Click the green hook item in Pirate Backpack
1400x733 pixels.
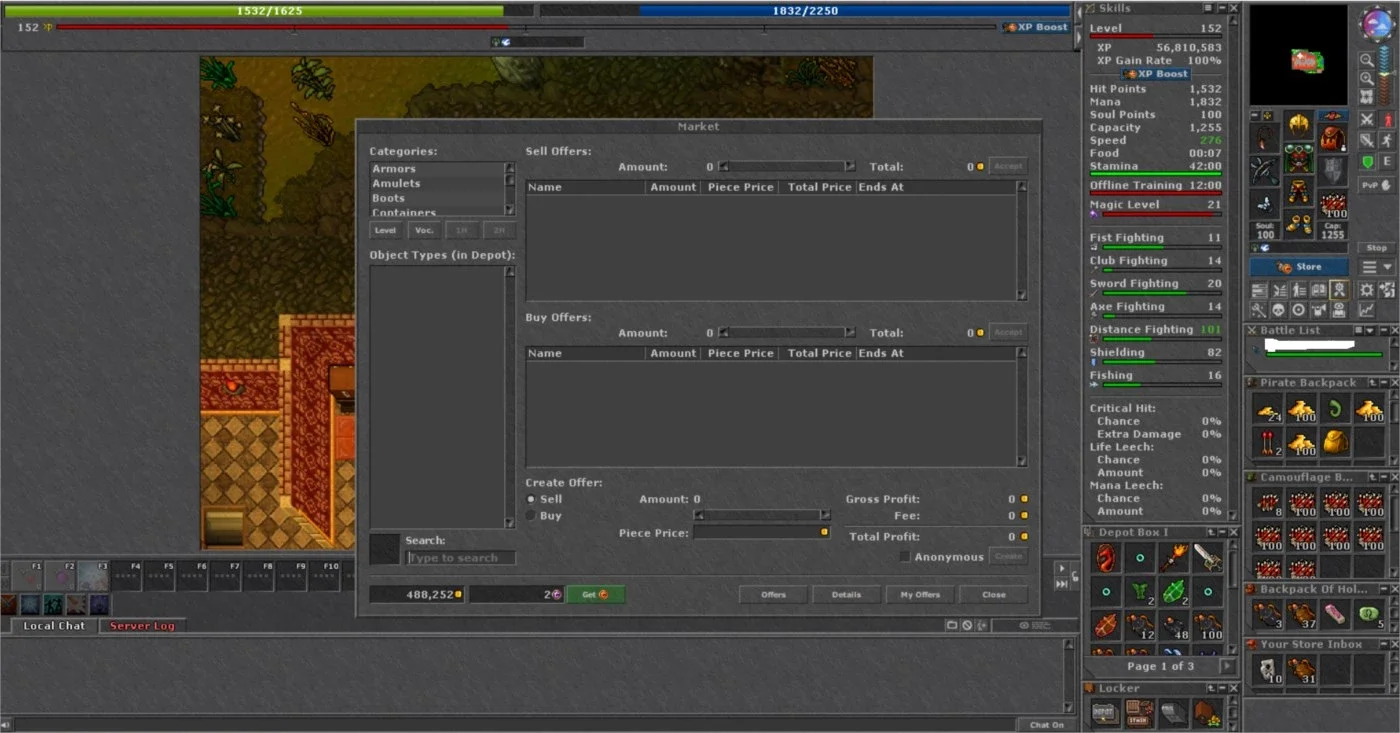point(1335,408)
